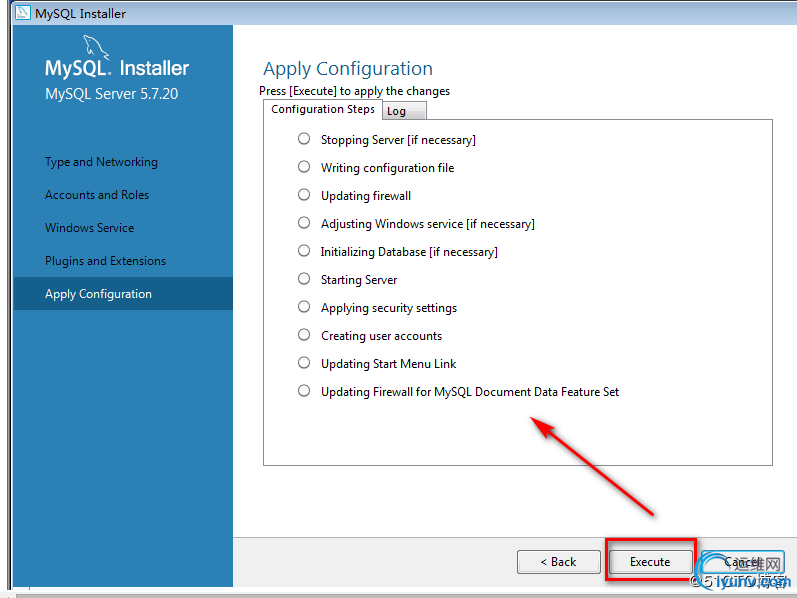The height and width of the screenshot is (598, 797).
Task: Go to Type and Networking step
Action: 101,162
